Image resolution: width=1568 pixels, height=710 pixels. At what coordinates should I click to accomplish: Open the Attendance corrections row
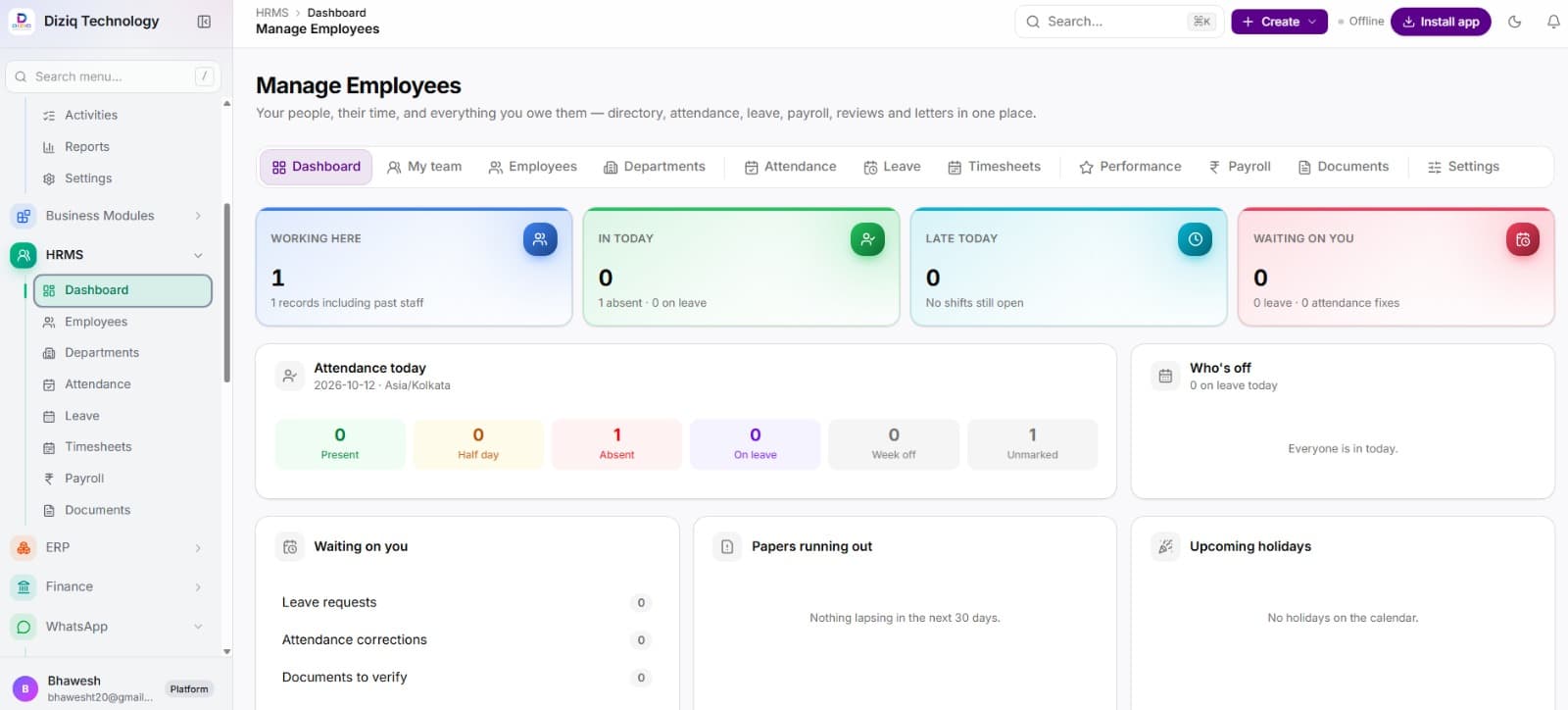(x=466, y=640)
